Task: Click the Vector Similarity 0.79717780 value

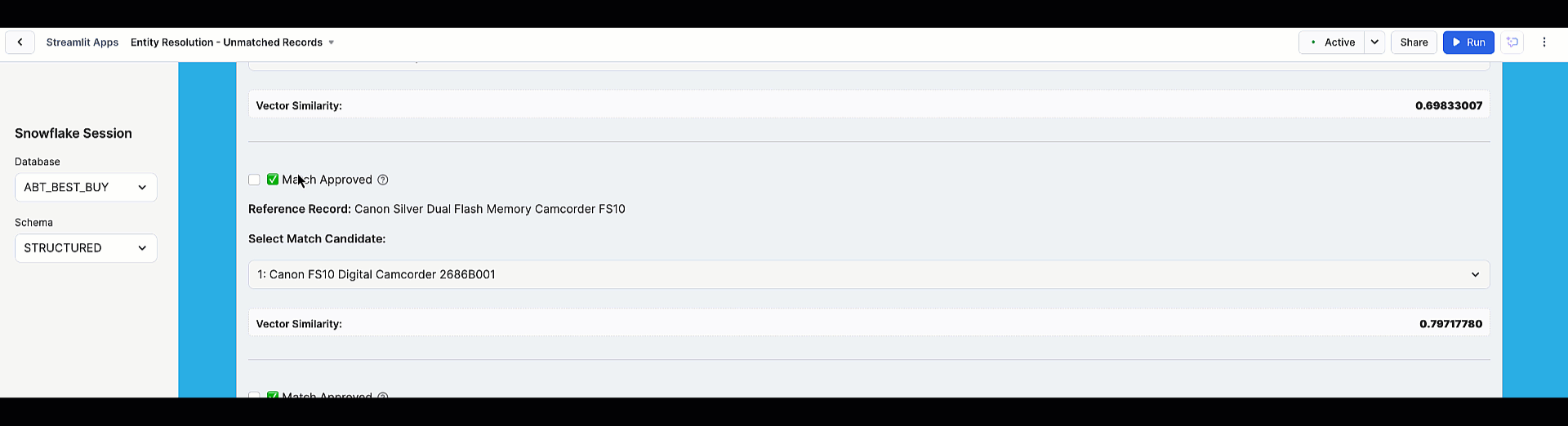Action: click(1450, 324)
